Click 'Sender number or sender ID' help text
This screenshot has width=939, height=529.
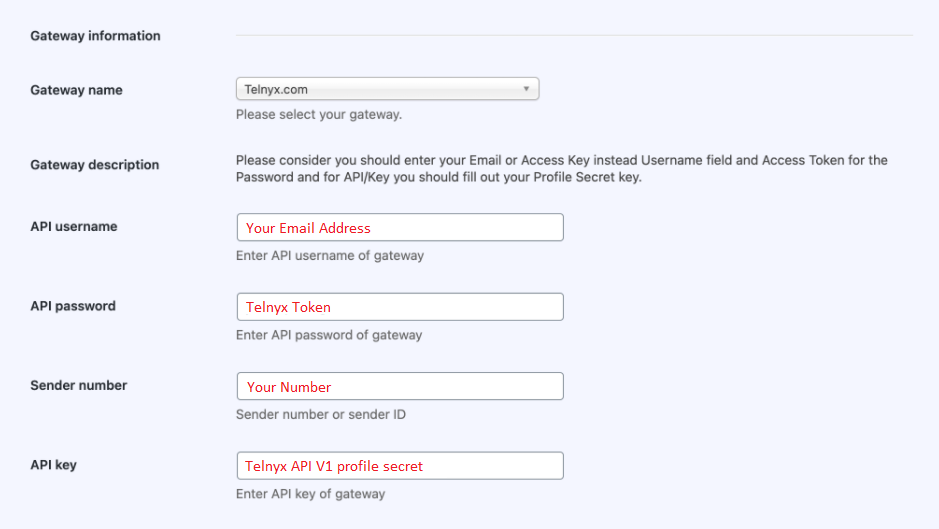[x=320, y=415]
